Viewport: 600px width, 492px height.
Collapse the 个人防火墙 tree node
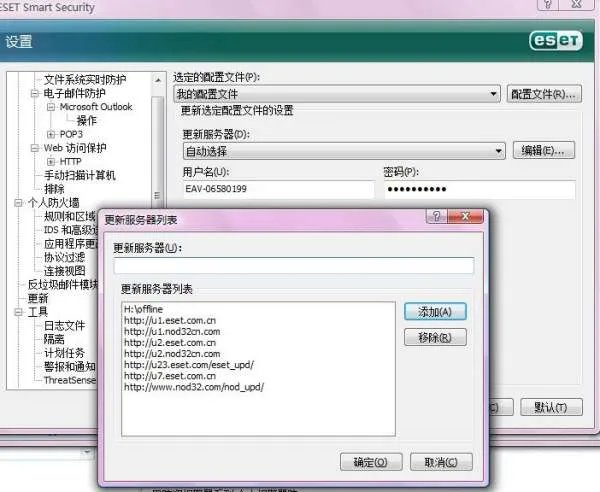(x=18, y=203)
